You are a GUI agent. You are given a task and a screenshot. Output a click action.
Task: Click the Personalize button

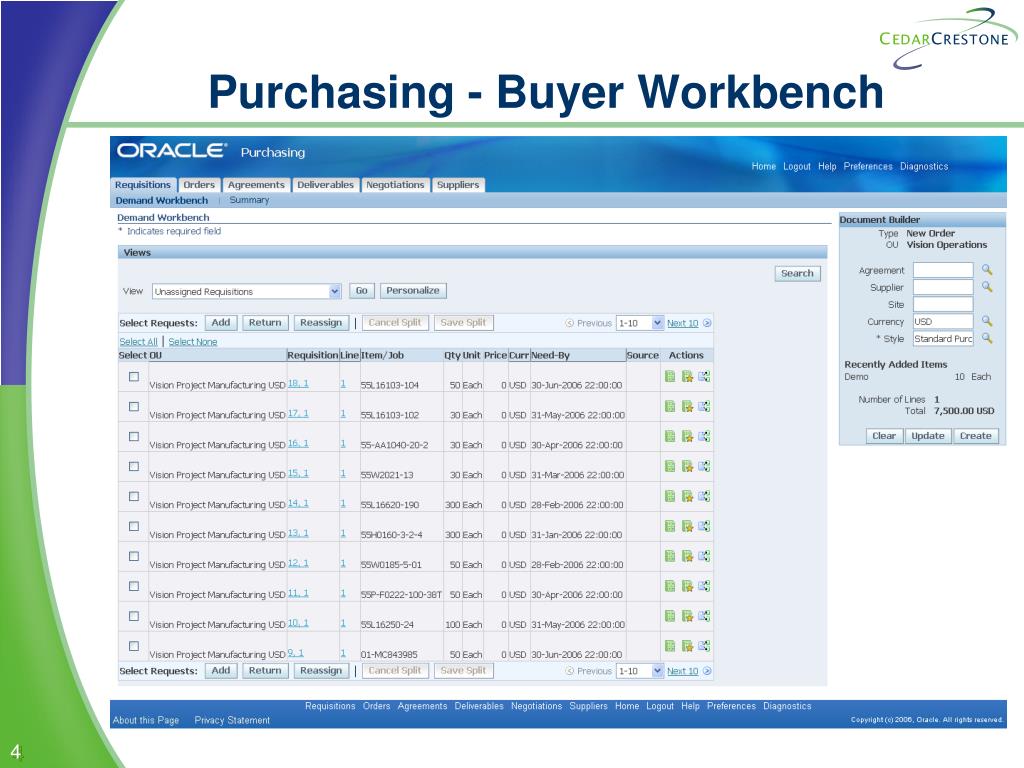[413, 291]
